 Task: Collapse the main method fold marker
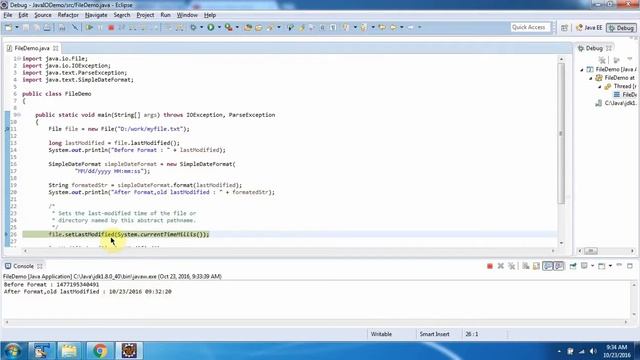pos(19,115)
